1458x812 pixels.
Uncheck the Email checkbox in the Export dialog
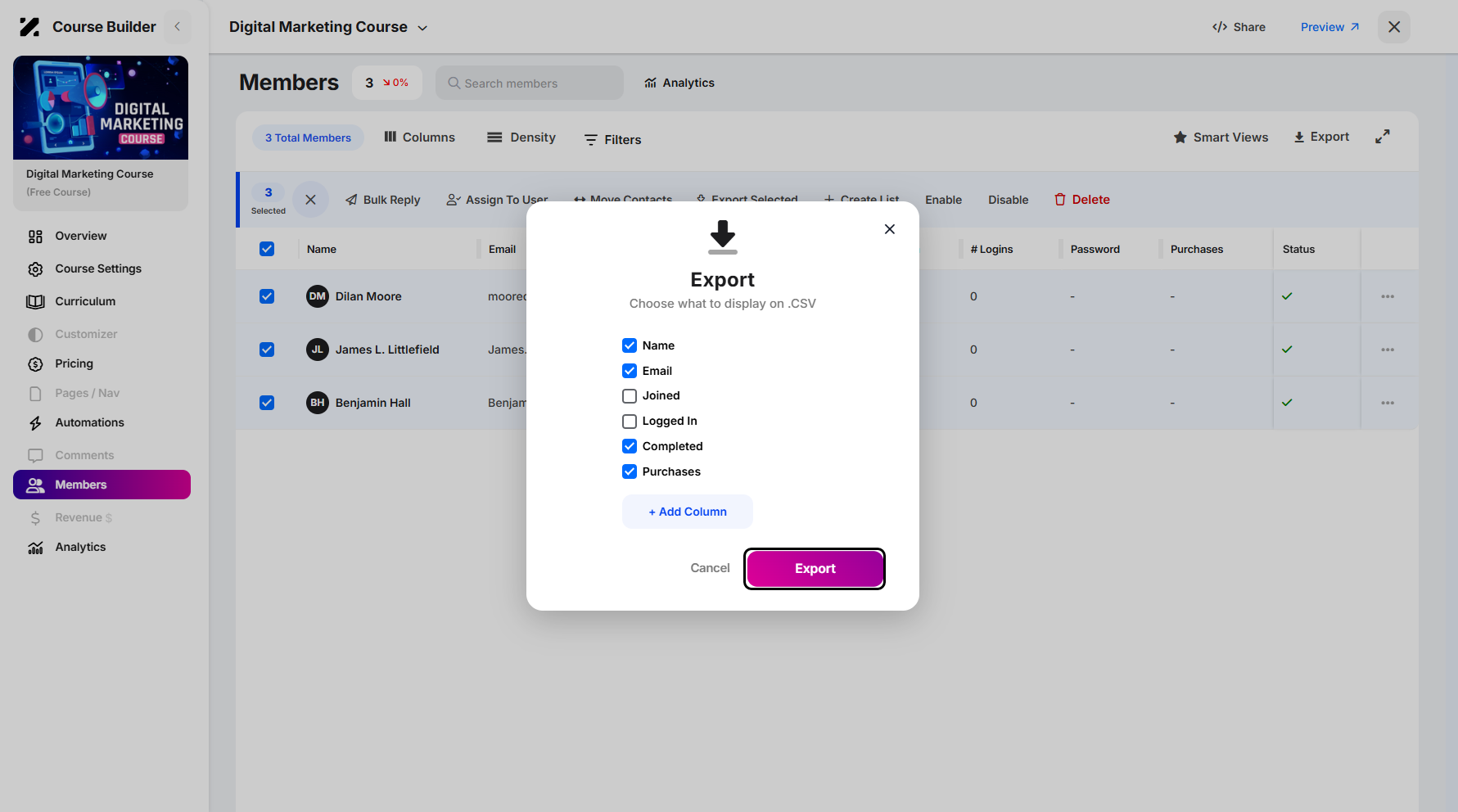click(x=630, y=371)
